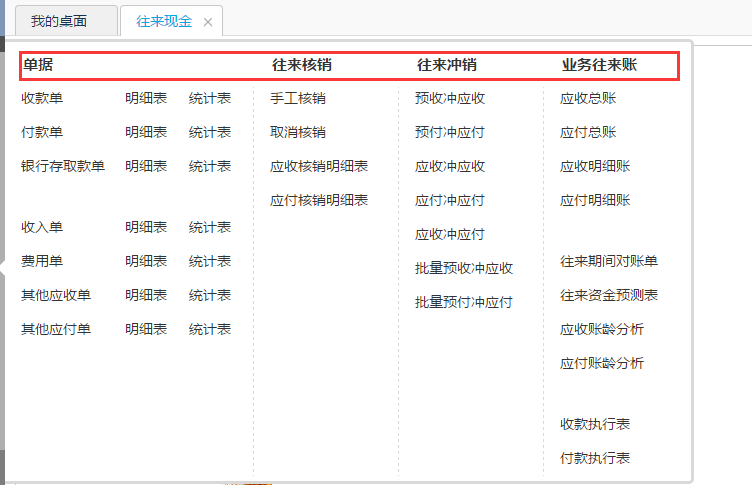Open 统计表 for 费用单

(210, 261)
